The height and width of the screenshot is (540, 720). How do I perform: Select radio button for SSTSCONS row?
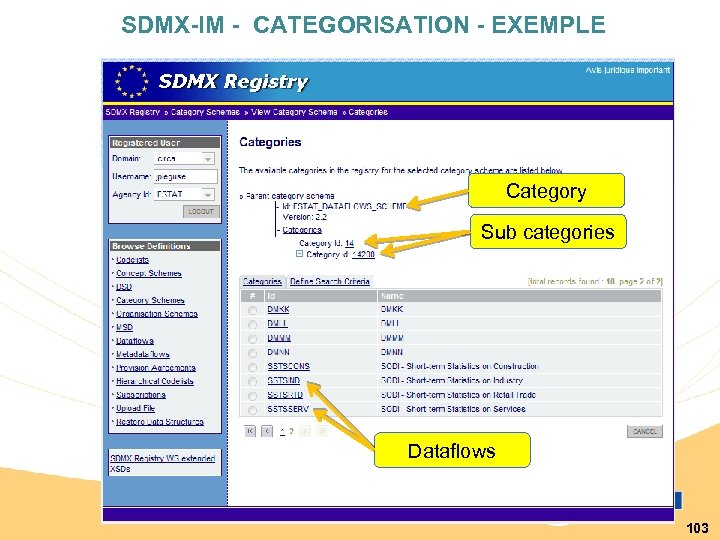pyautogui.click(x=252, y=367)
